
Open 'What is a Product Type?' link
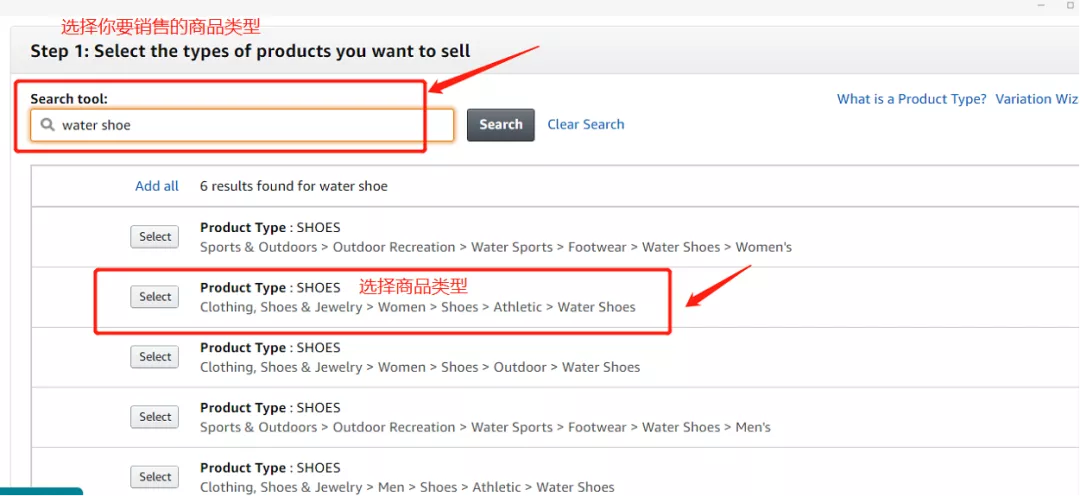click(x=911, y=99)
